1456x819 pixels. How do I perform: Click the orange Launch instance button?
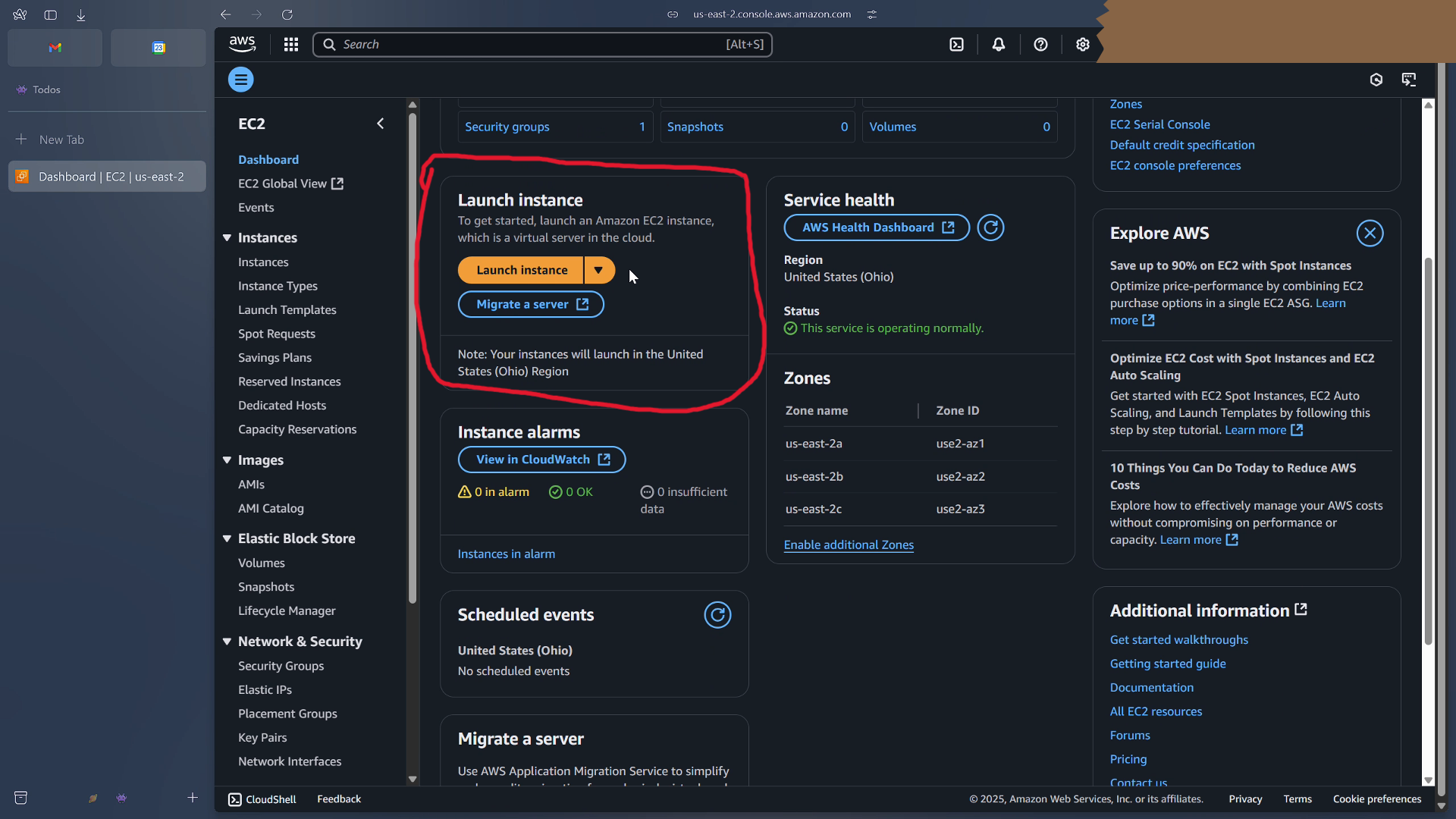521,270
